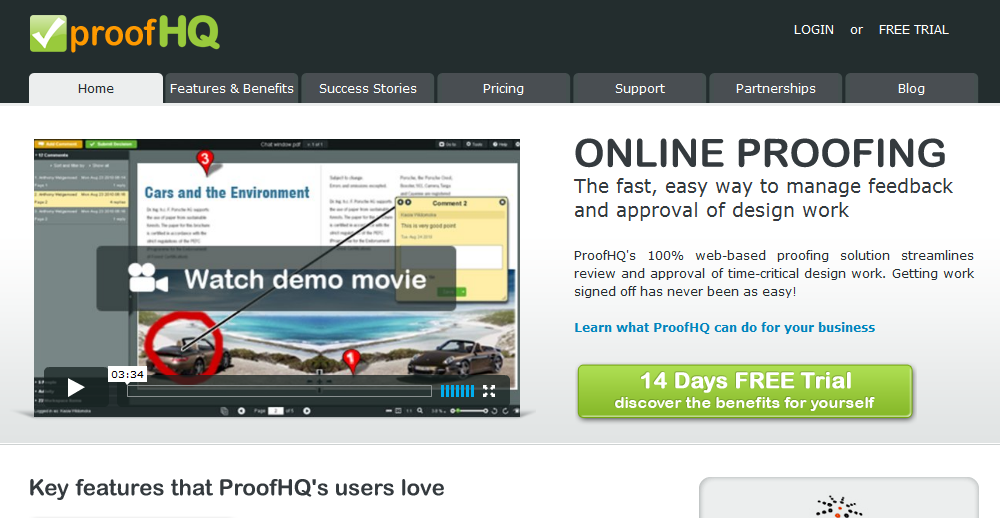Viewport: 1000px width, 518px height.
Task: Click the 03:34 video duration label
Action: coord(127,374)
